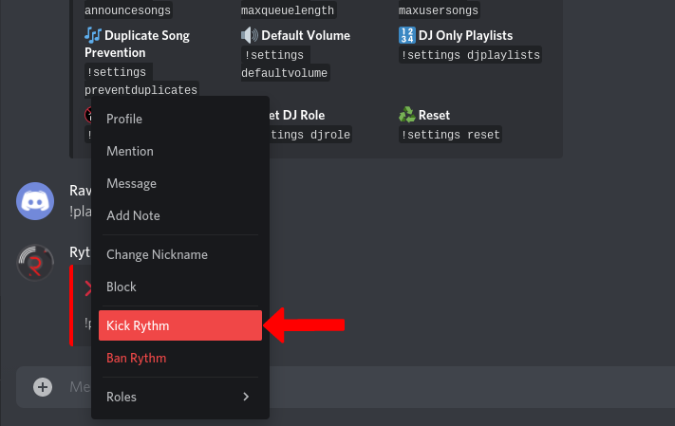Click the Reset recycle icon
This screenshot has height=426, width=675.
(x=407, y=115)
